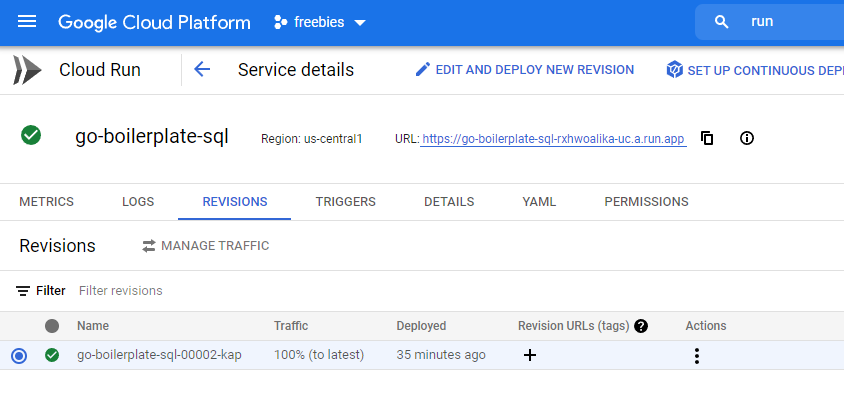Open the freebies project selector dropdown
This screenshot has height=412, width=844.
click(x=320, y=22)
